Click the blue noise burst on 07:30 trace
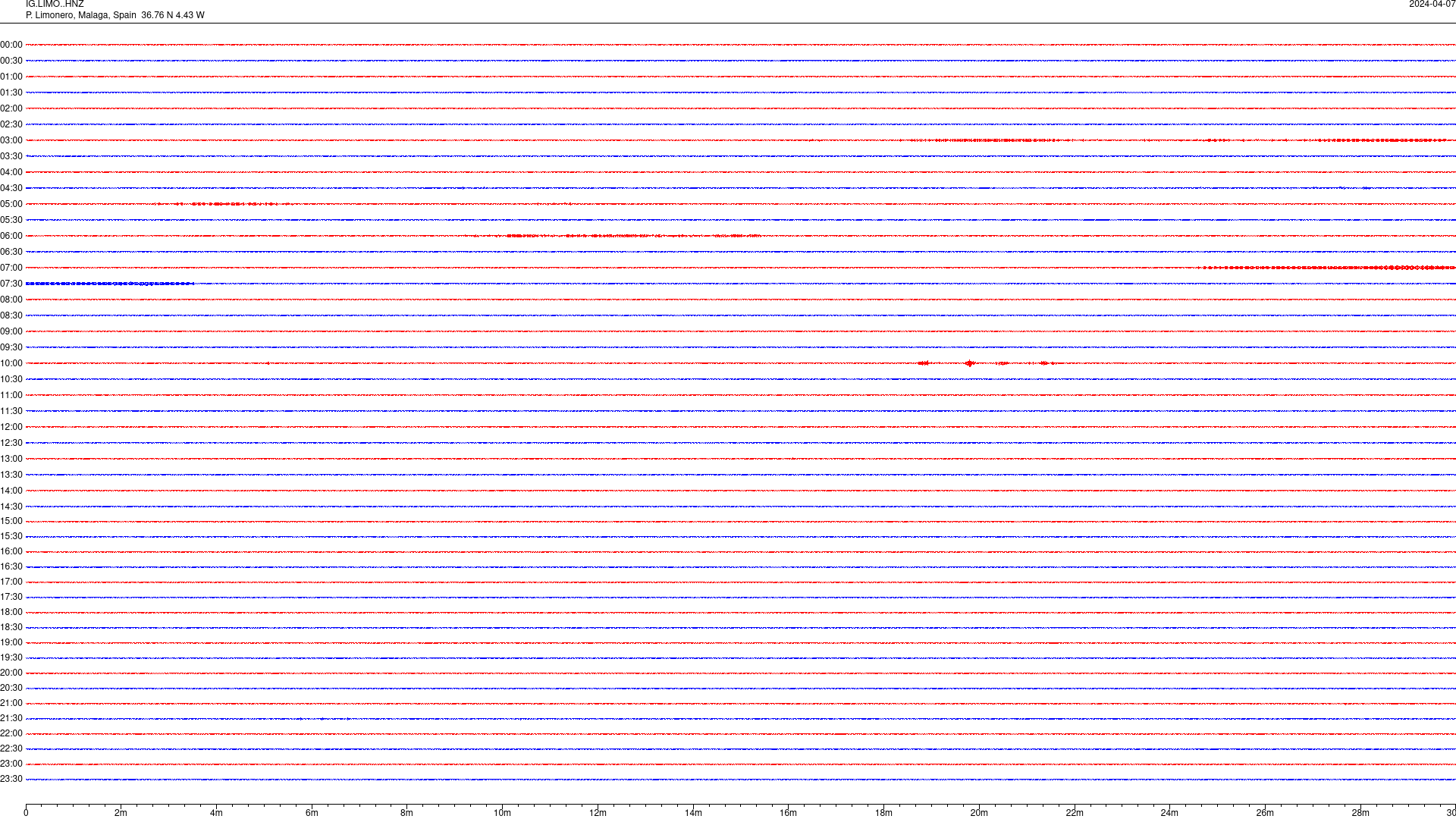Screen dimensions: 1456x819 pos(110,284)
